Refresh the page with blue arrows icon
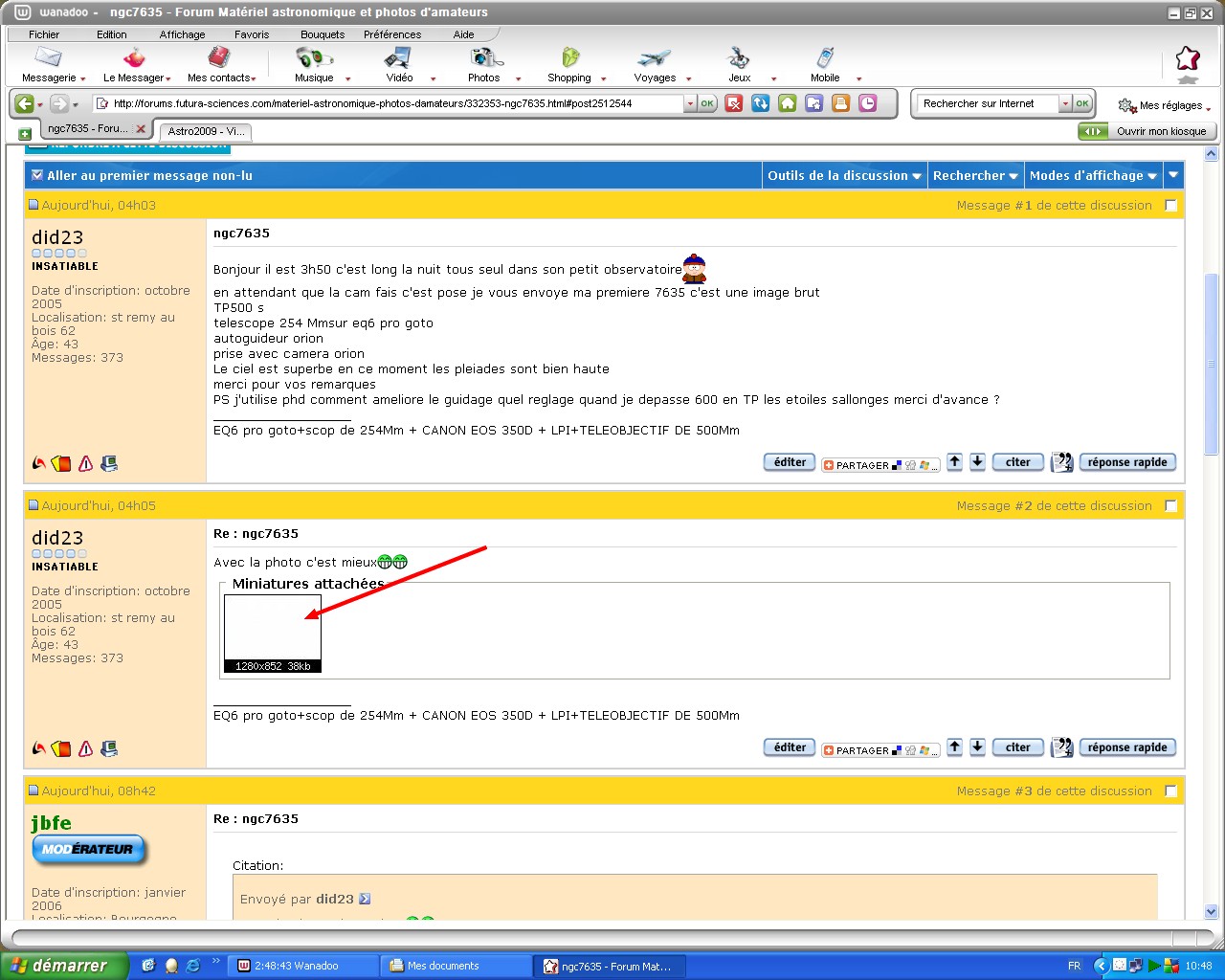Image resolution: width=1225 pixels, height=980 pixels. tap(761, 103)
